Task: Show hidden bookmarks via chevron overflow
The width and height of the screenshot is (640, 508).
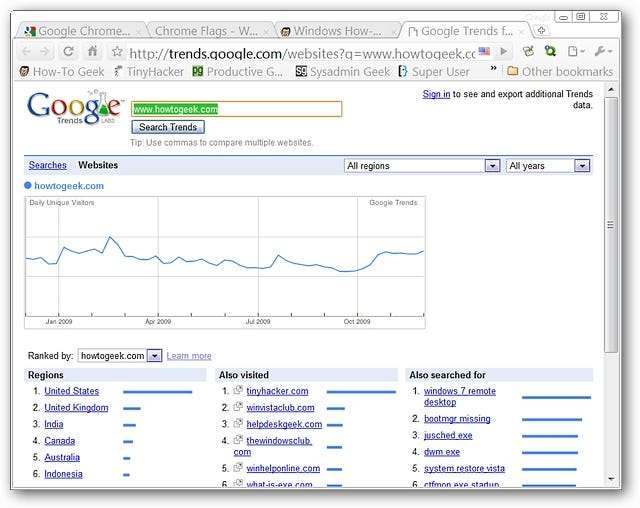Action: [493, 71]
